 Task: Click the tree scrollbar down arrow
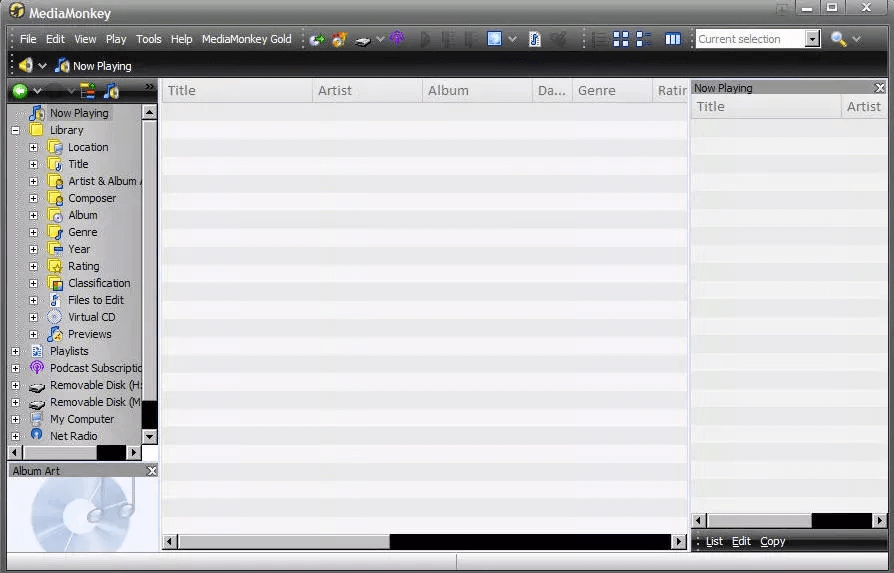[x=149, y=437]
